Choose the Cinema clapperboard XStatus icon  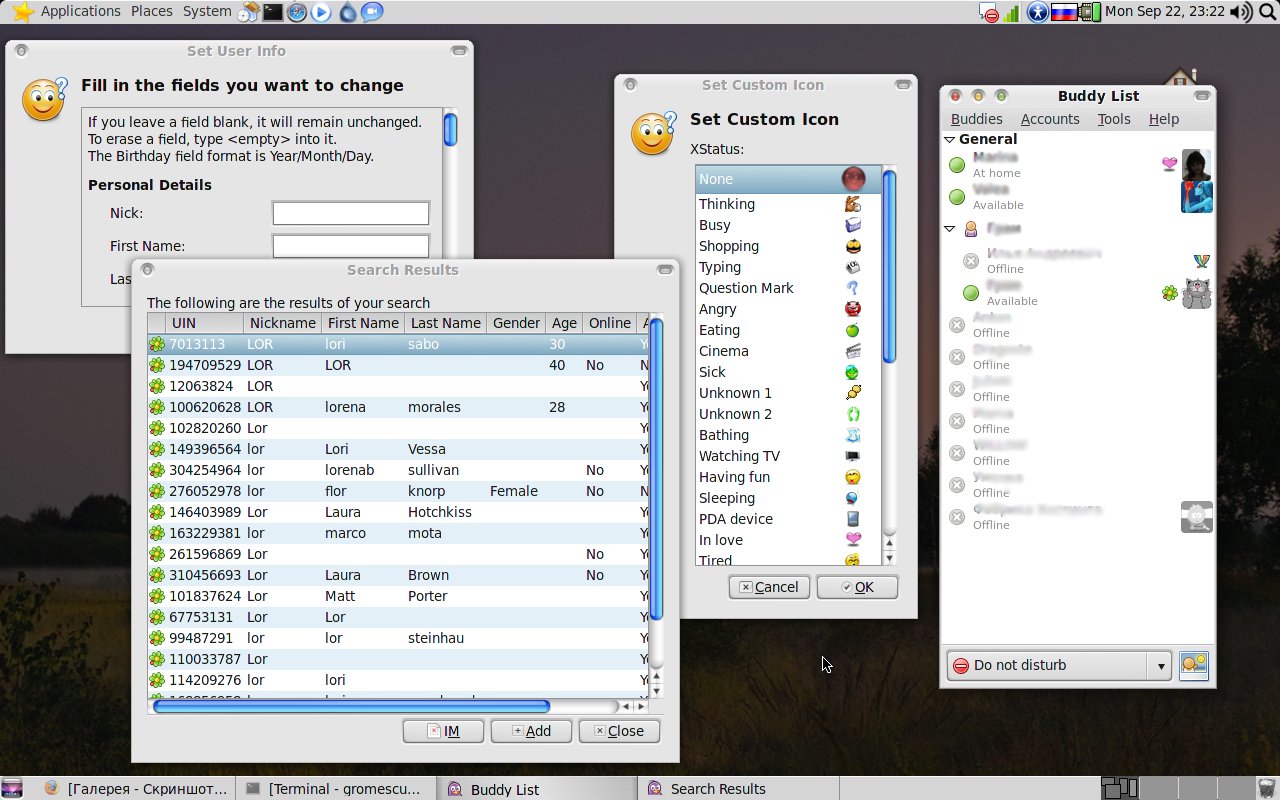click(x=852, y=351)
